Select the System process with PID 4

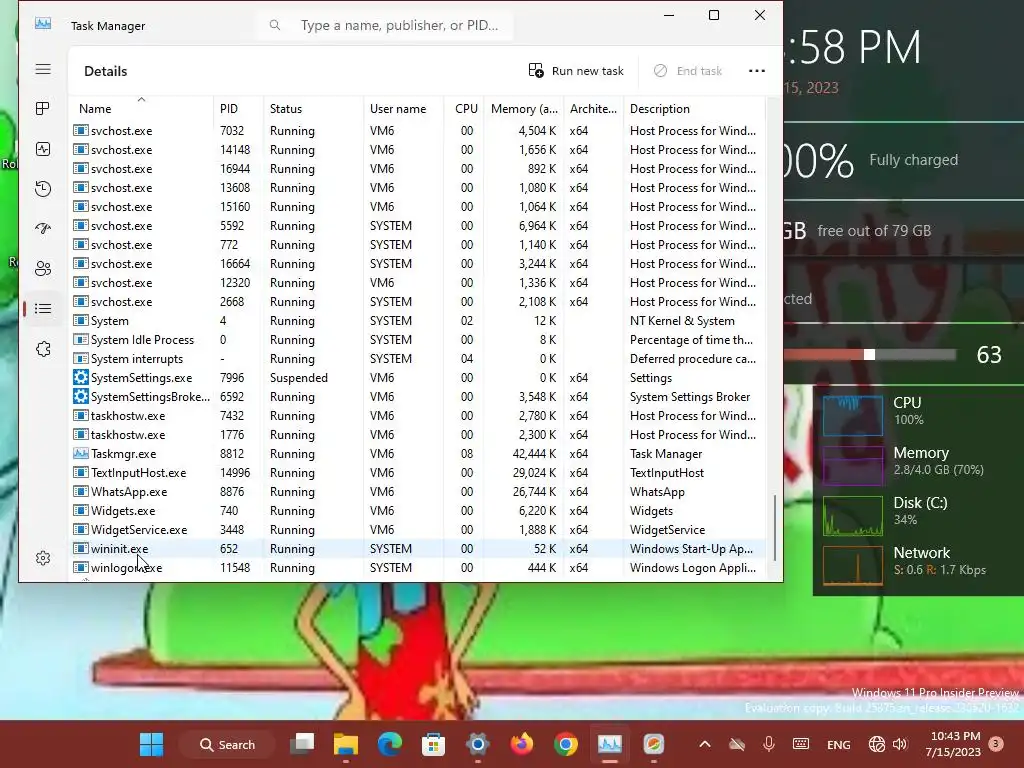pyautogui.click(x=417, y=321)
